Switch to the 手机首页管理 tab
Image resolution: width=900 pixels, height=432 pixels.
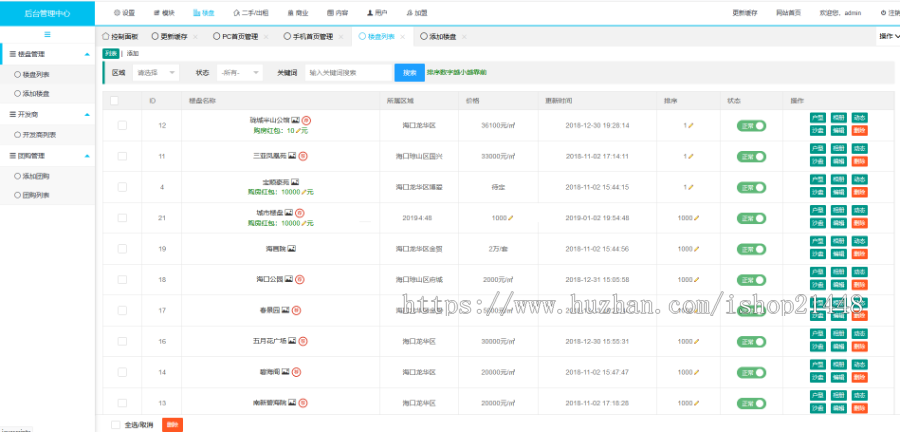308,36
